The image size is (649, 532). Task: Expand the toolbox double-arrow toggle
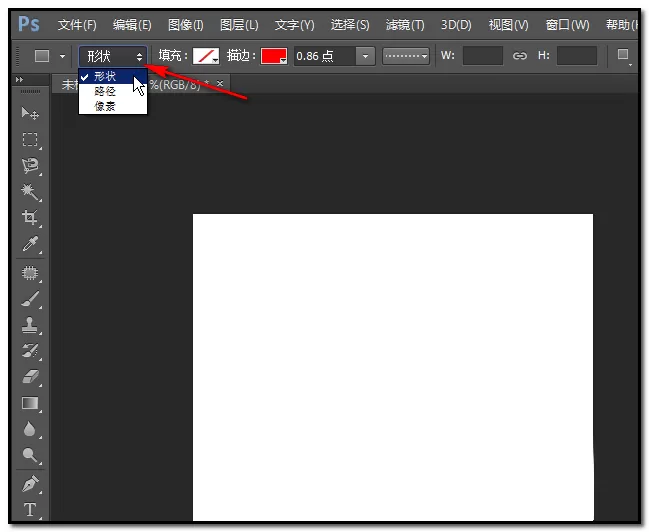(19, 79)
